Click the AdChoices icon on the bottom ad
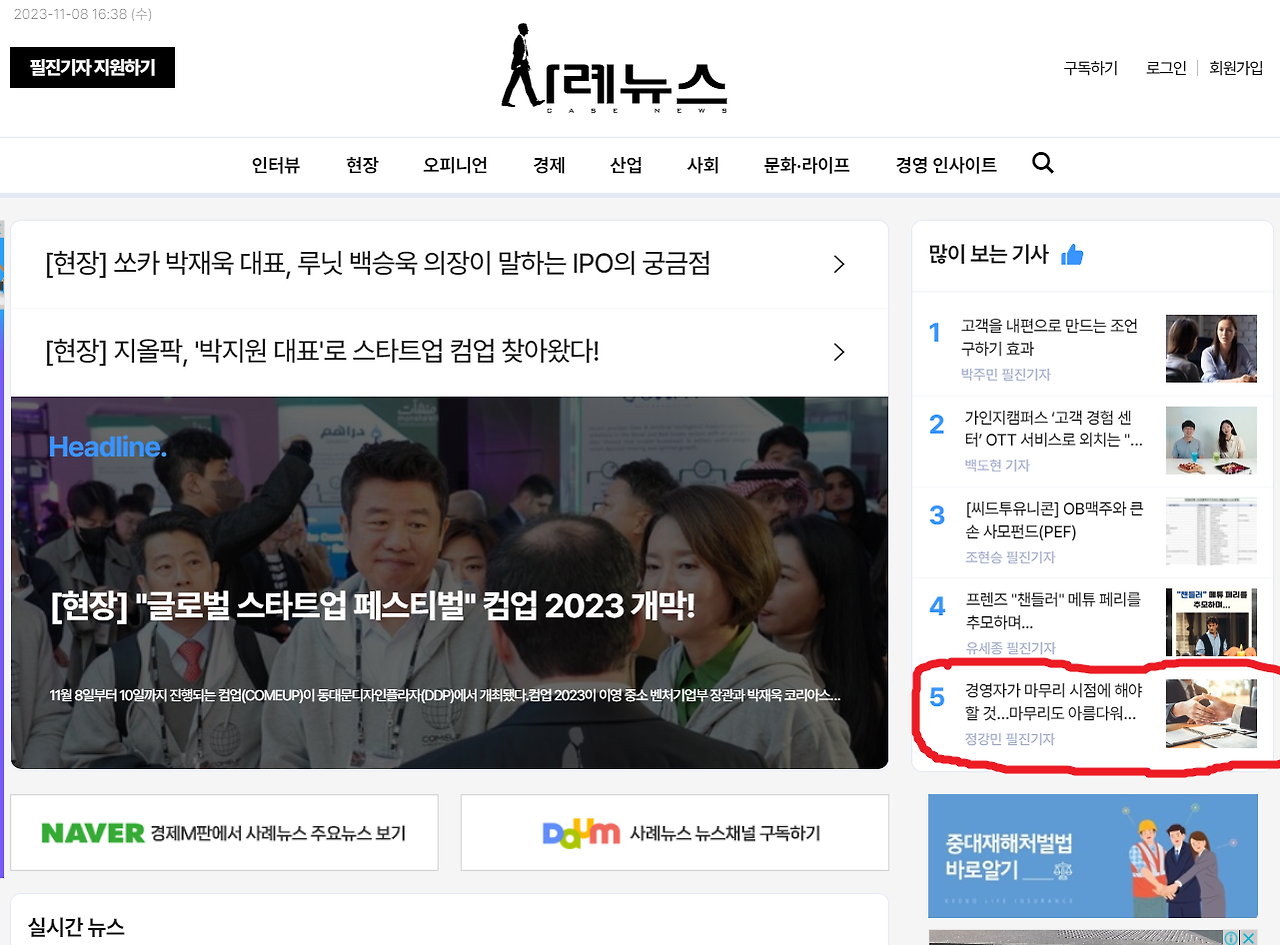Viewport: 1280px width, 945px height. (1231, 938)
